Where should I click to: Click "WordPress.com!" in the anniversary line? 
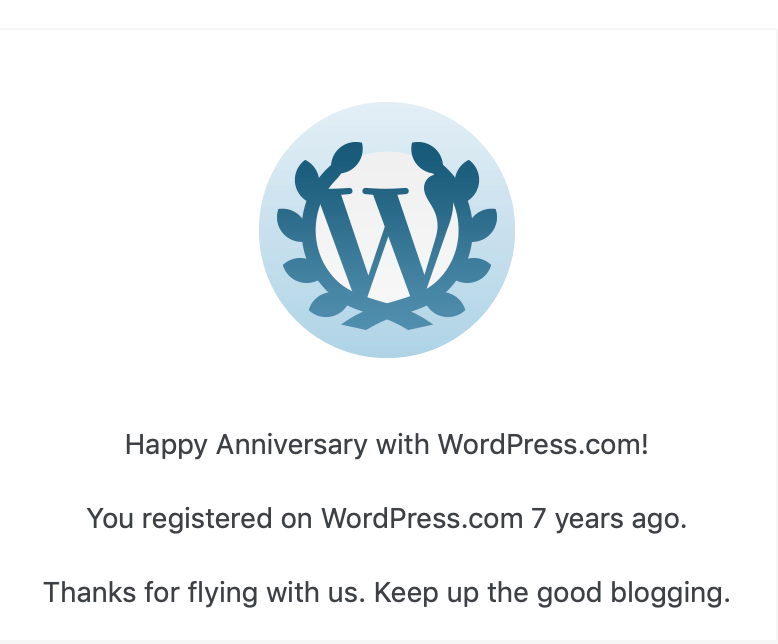(543, 445)
